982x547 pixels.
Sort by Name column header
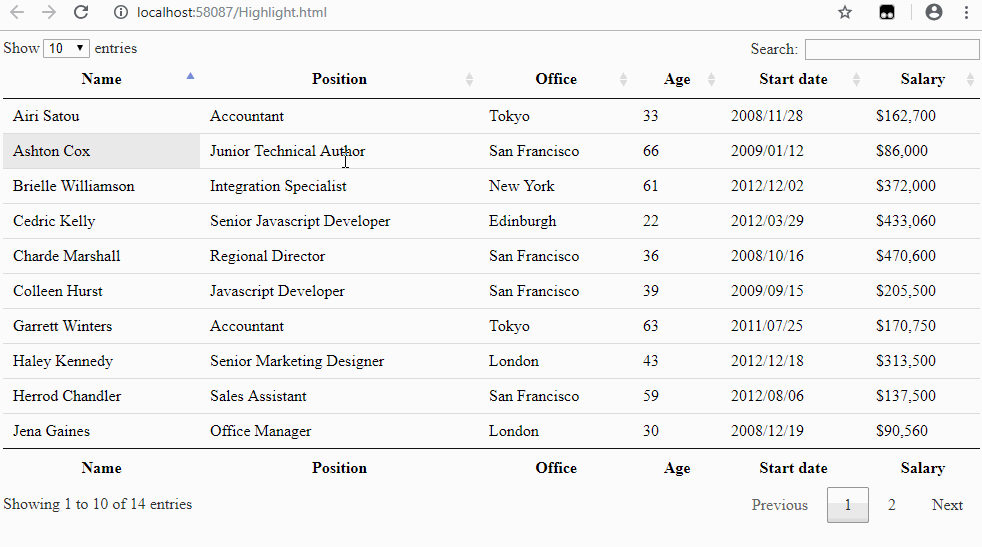click(x=101, y=79)
